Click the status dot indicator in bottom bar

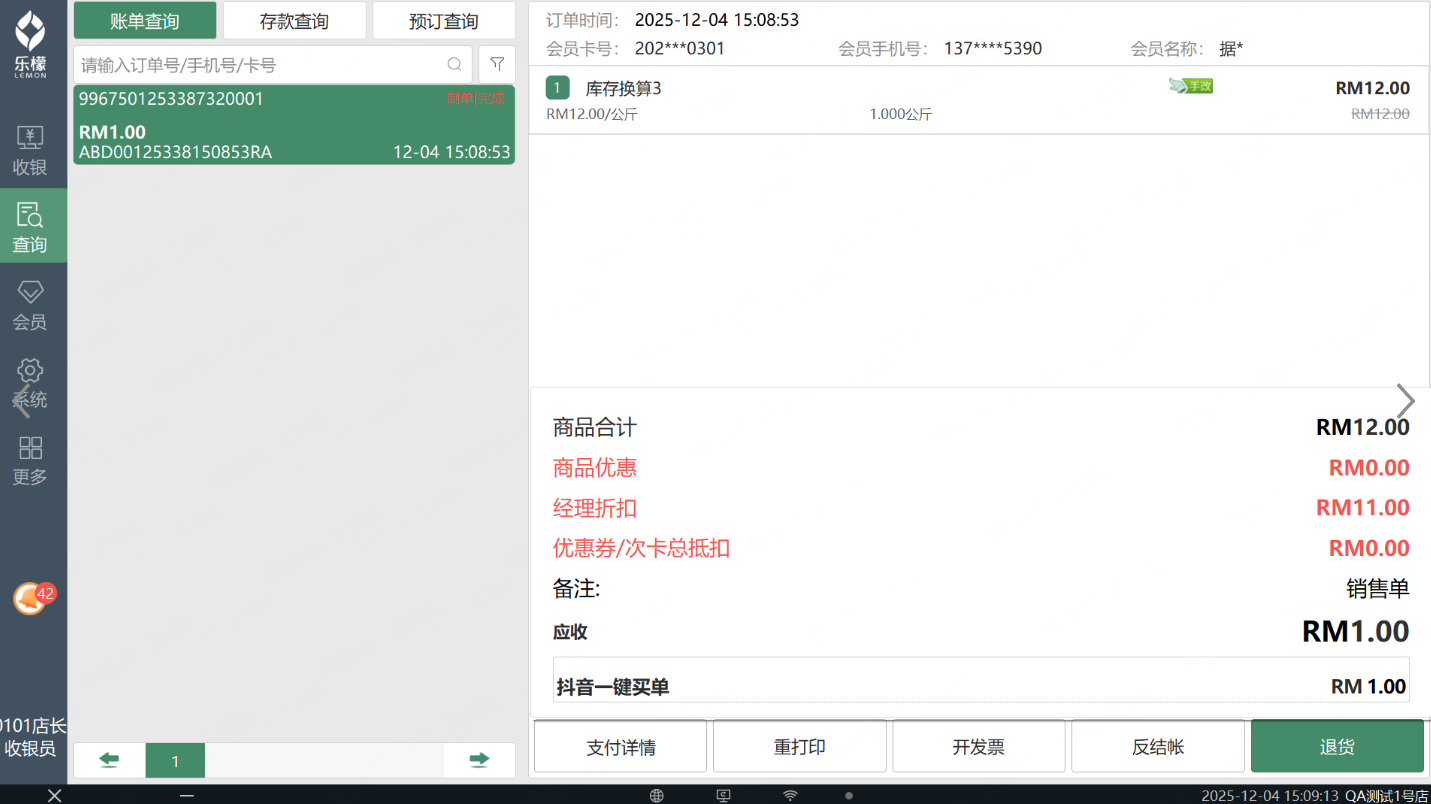(849, 796)
